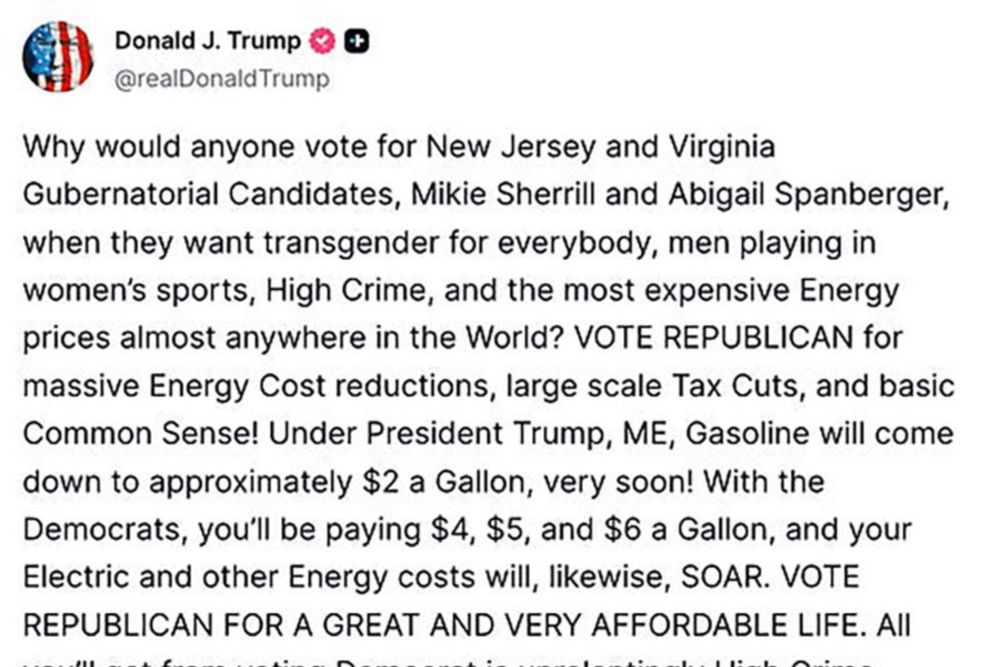This screenshot has width=1000, height=667.
Task: Click the black plus badge icon
Action: (x=357, y=41)
